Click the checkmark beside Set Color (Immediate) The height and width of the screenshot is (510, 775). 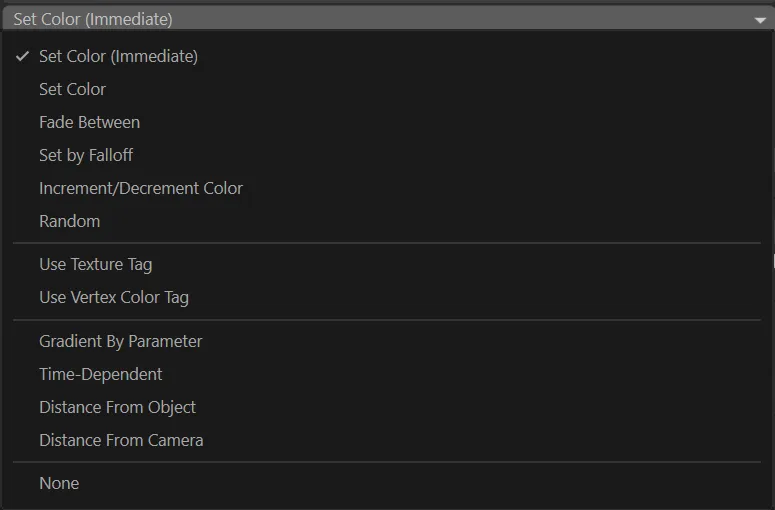(22, 57)
